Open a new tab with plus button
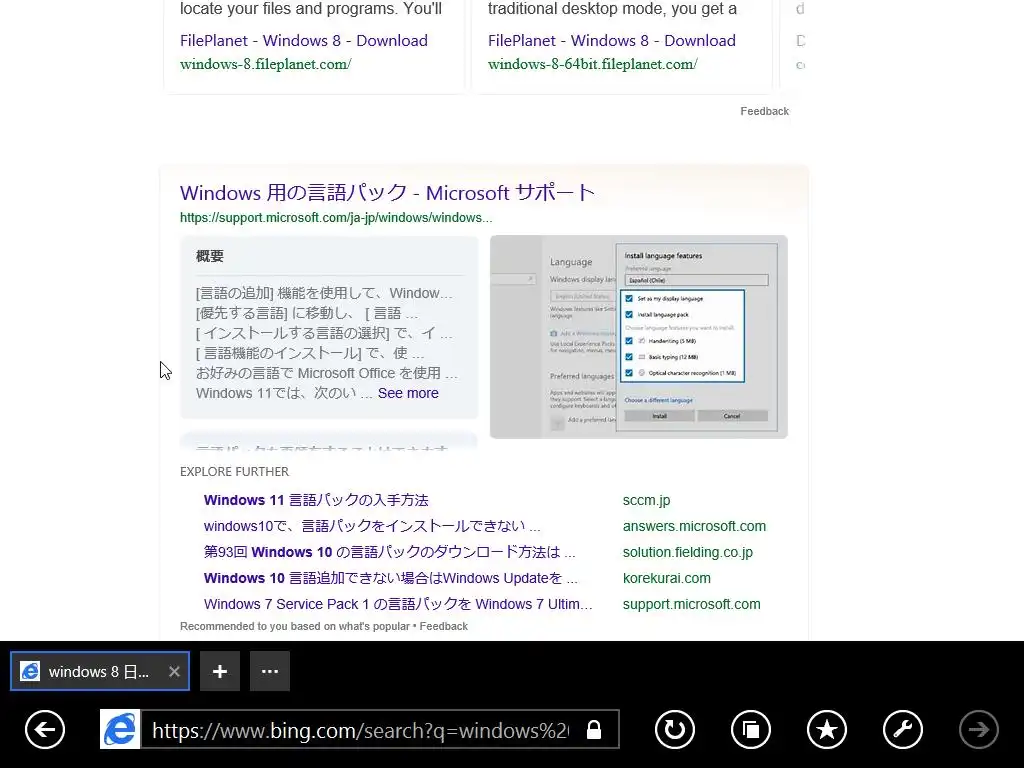This screenshot has height=768, width=1024. [220, 671]
